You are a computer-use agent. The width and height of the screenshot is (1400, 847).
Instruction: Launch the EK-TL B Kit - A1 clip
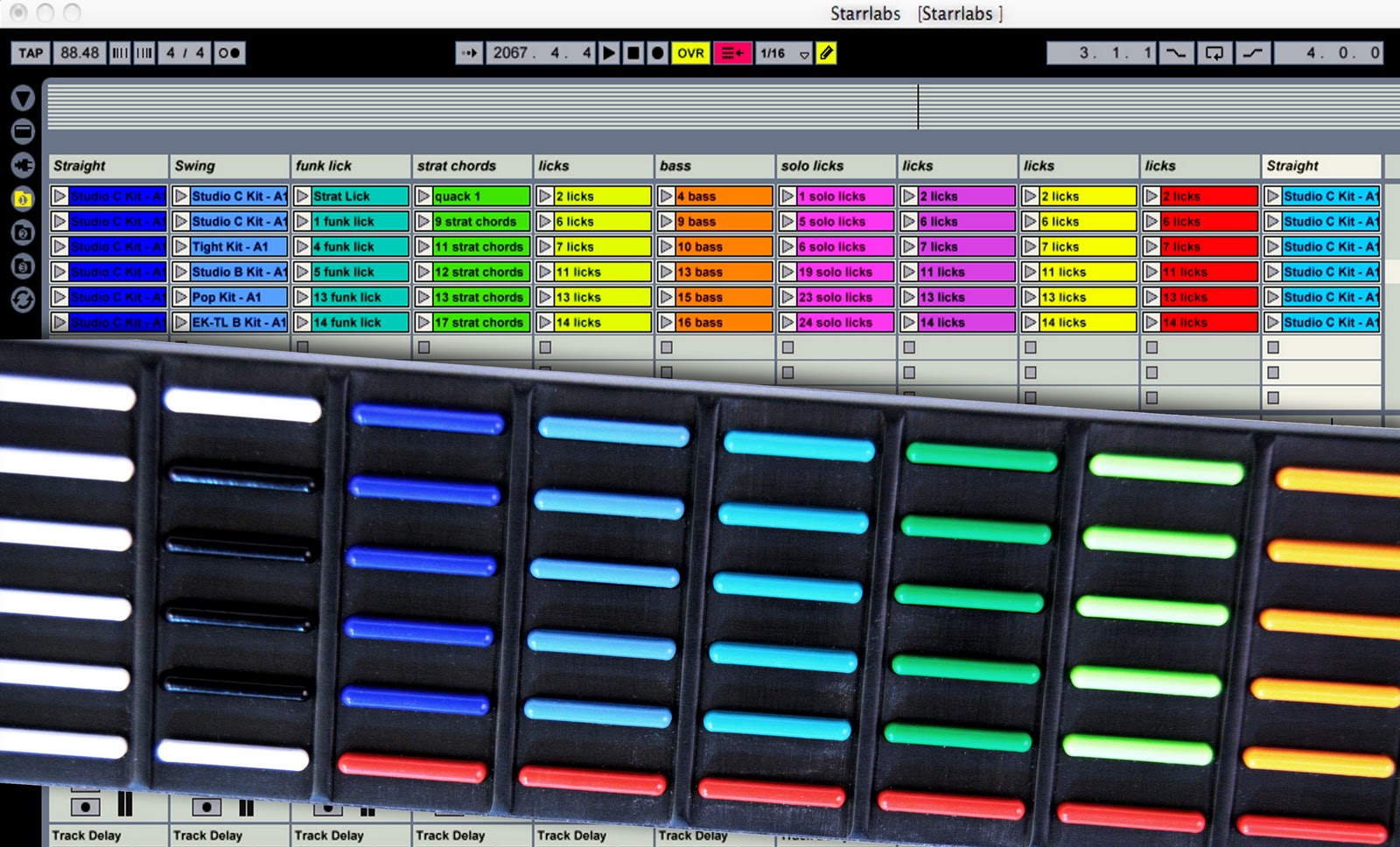[181, 323]
